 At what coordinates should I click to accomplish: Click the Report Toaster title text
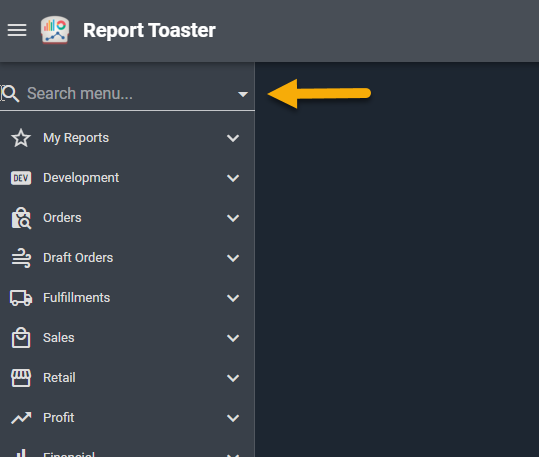pos(149,30)
